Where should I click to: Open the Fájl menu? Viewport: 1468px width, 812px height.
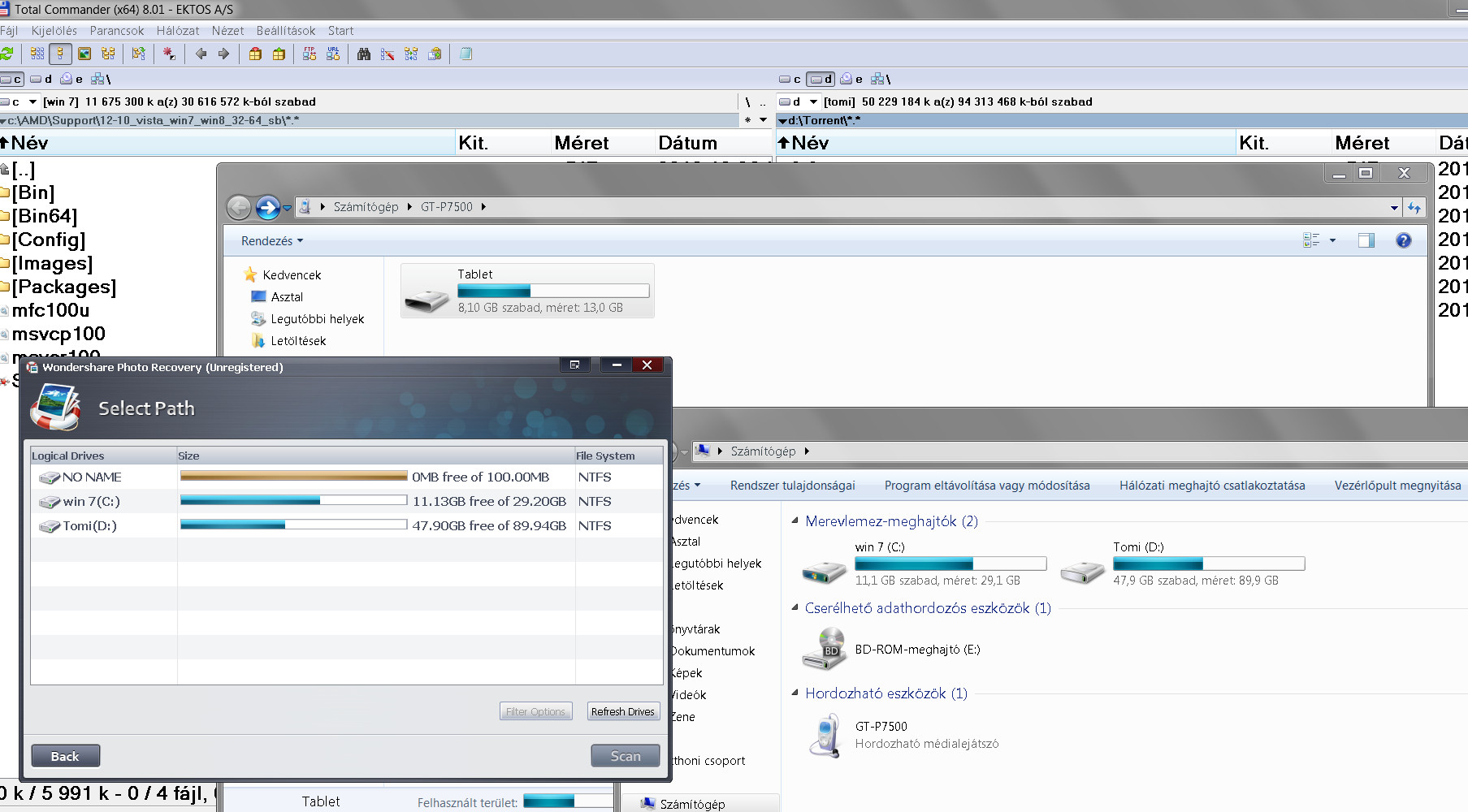(x=9, y=31)
